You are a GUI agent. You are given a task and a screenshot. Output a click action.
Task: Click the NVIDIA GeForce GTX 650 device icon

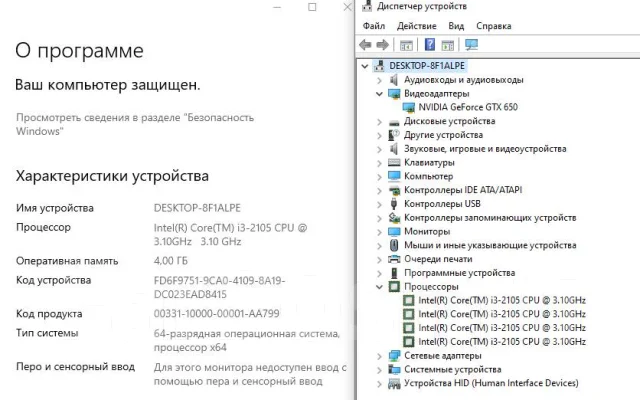pos(409,107)
